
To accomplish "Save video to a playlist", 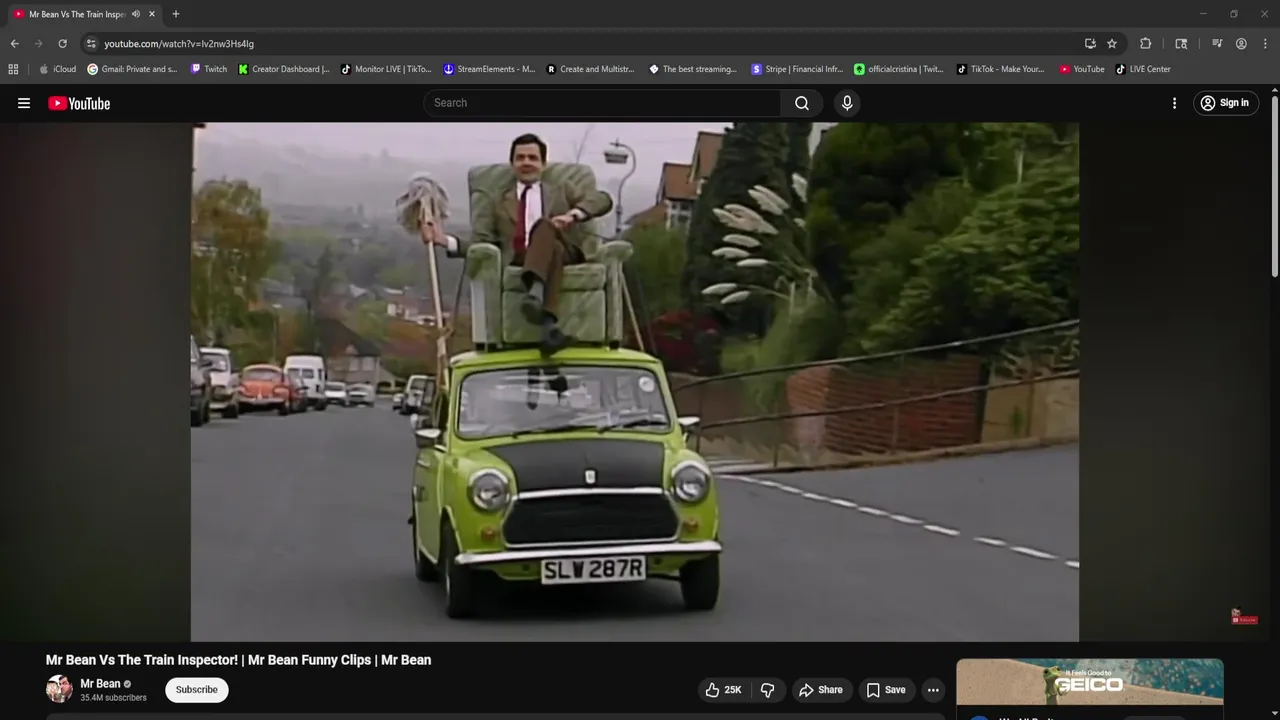I will (x=886, y=690).
